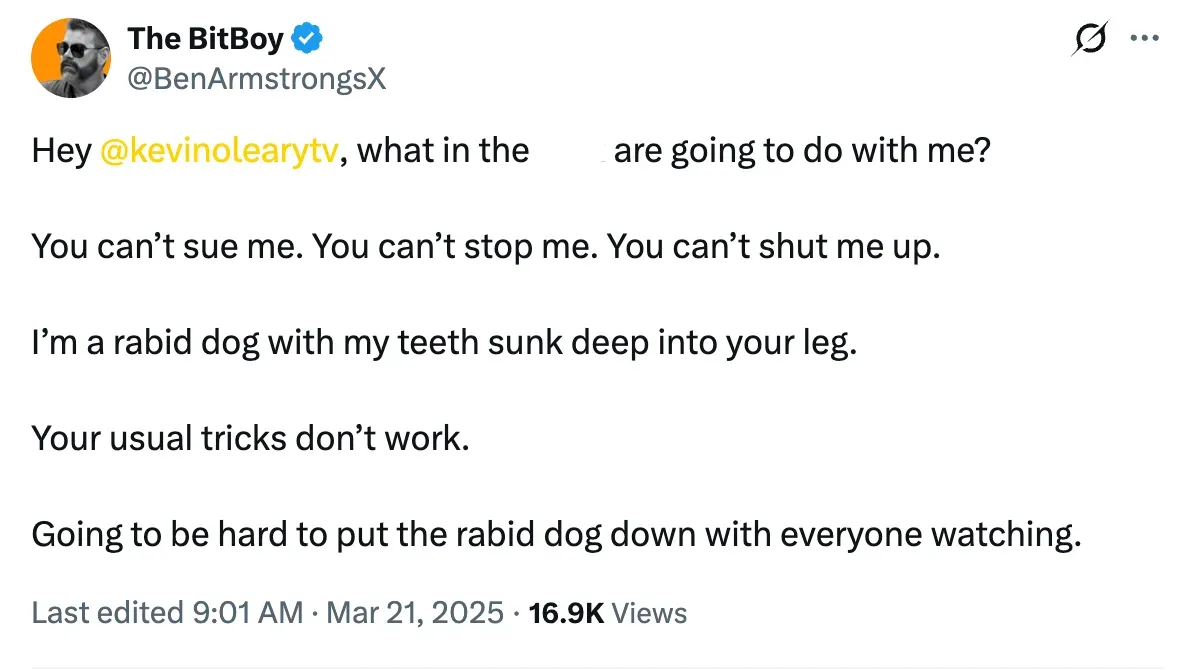Click the 16.9K view count

tap(565, 612)
